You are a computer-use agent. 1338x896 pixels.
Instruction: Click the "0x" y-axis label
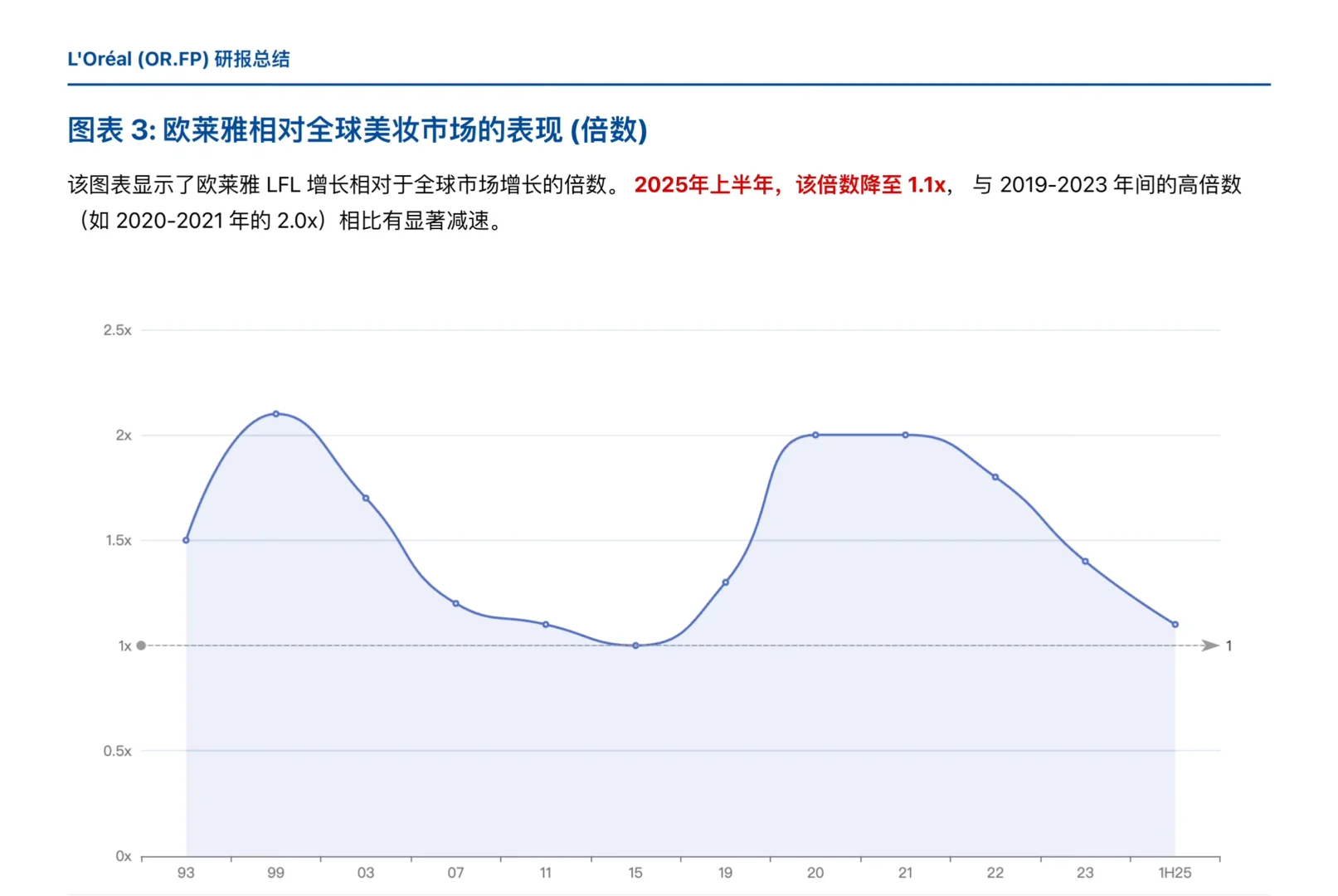pyautogui.click(x=124, y=856)
